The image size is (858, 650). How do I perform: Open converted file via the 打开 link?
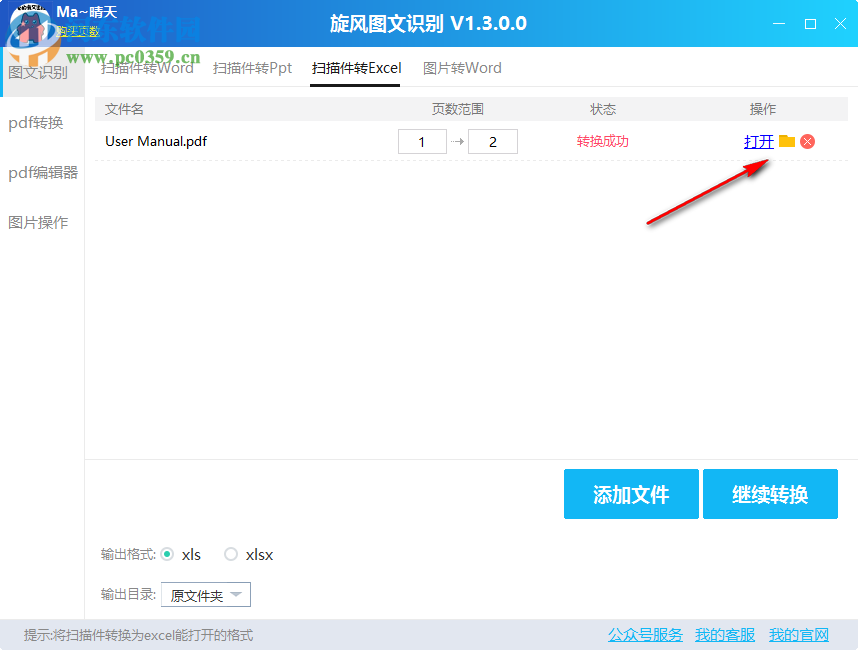(758, 141)
